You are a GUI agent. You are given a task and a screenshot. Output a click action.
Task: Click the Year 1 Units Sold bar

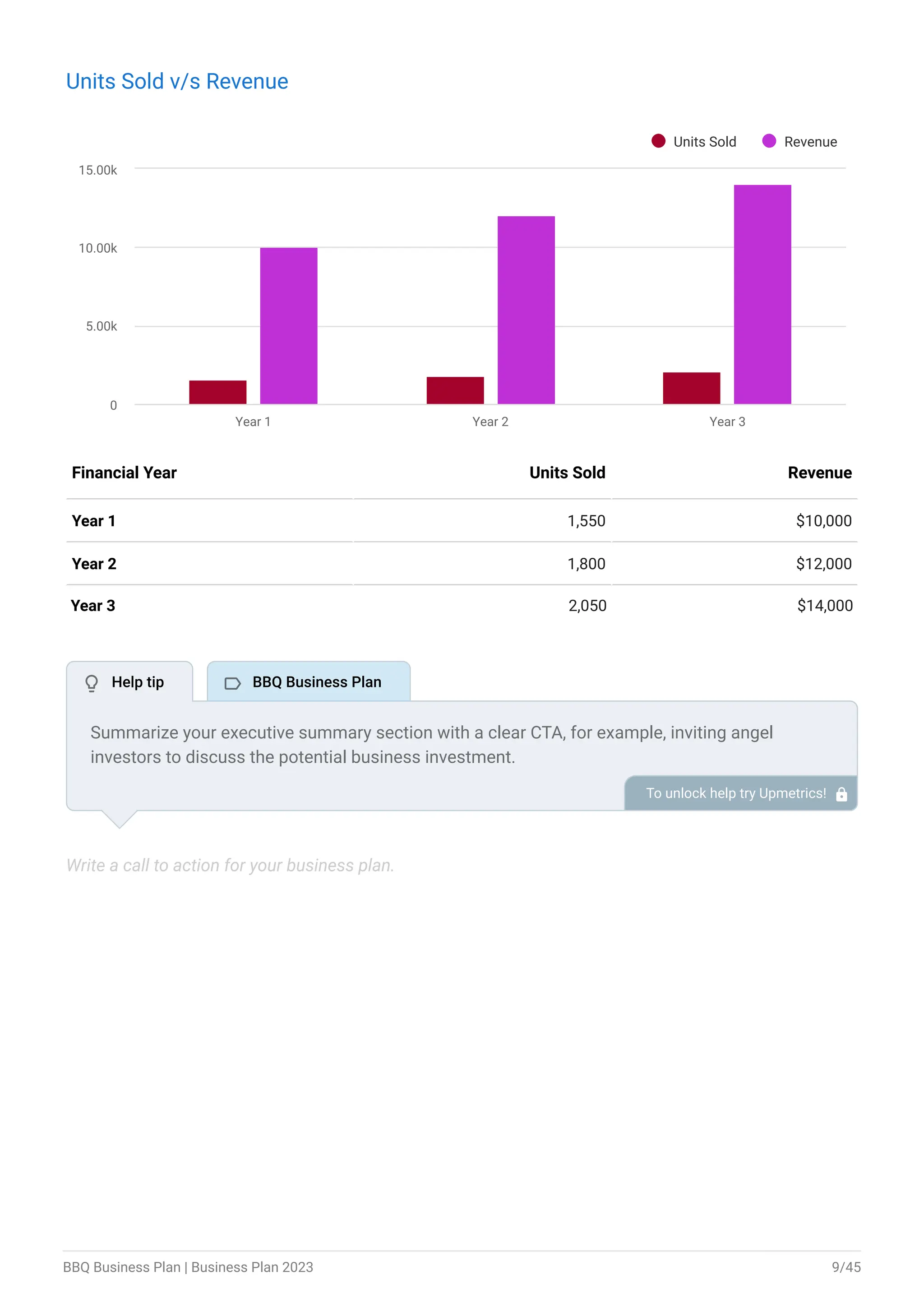[218, 392]
